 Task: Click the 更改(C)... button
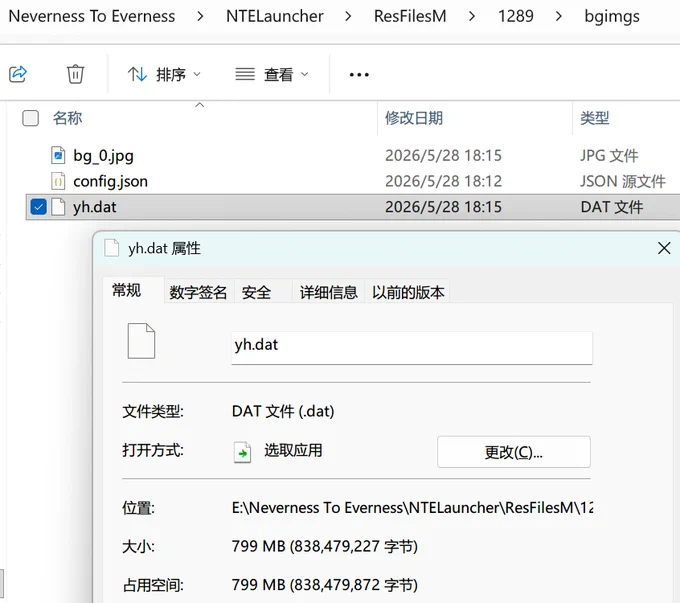point(513,452)
